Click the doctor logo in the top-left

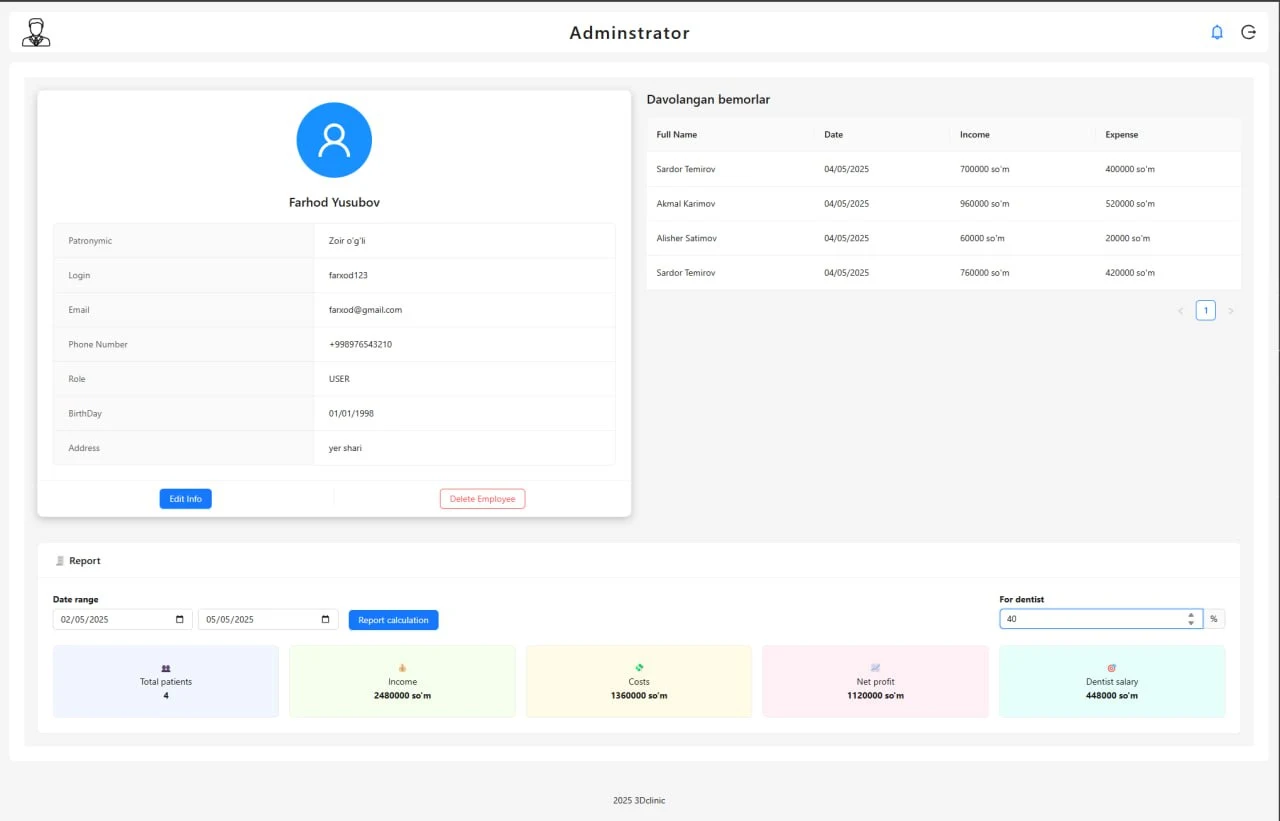pyautogui.click(x=36, y=32)
